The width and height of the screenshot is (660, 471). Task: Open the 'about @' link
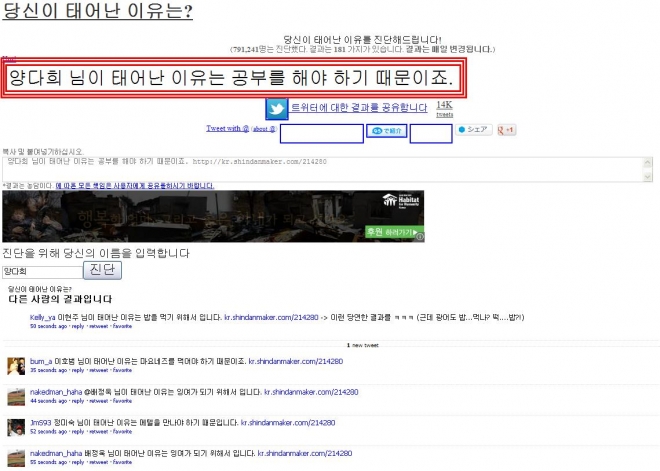pyautogui.click(x=264, y=129)
